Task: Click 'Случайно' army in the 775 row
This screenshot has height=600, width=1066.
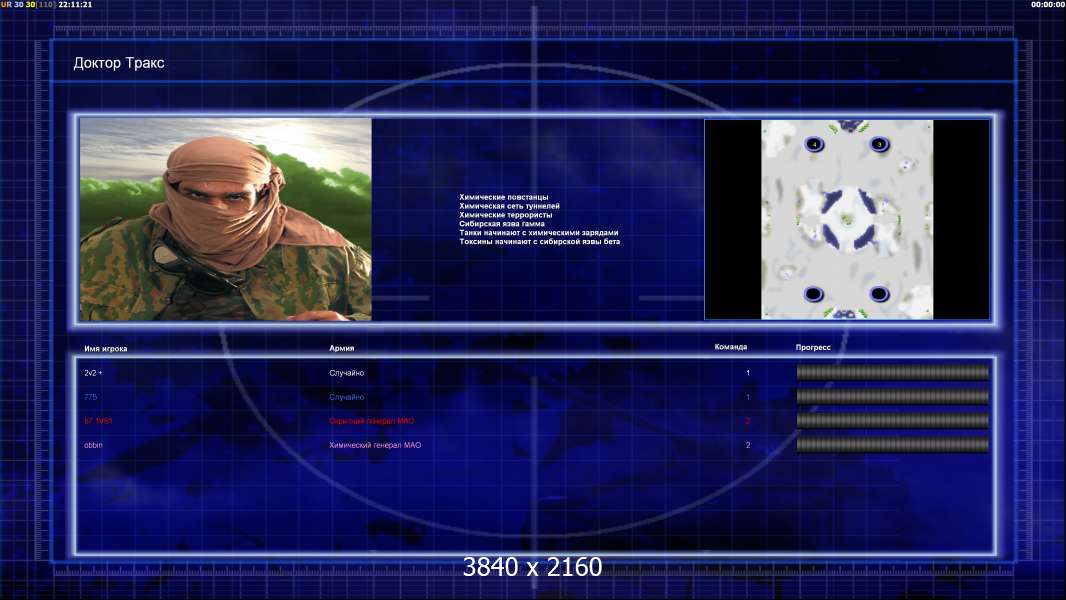Action: [347, 397]
